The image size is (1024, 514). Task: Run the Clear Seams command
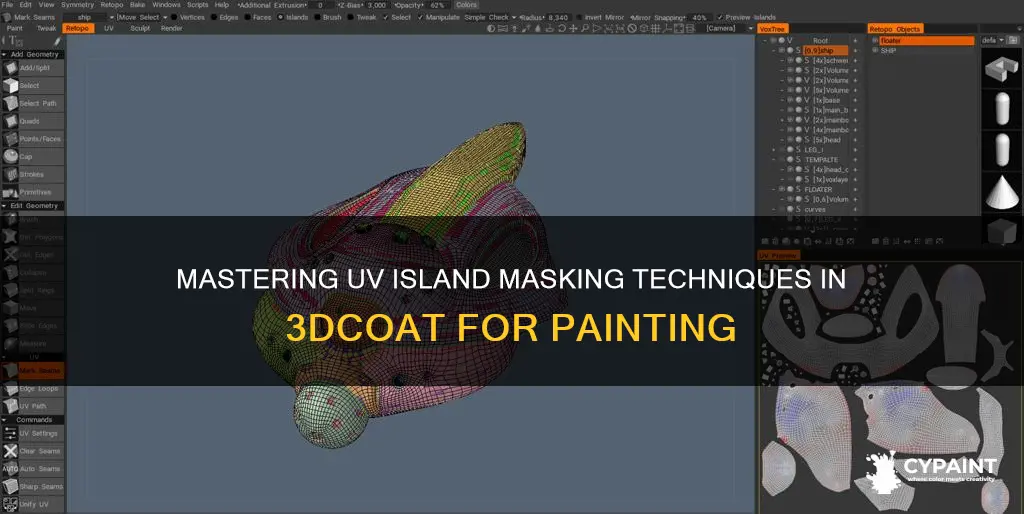pos(33,451)
